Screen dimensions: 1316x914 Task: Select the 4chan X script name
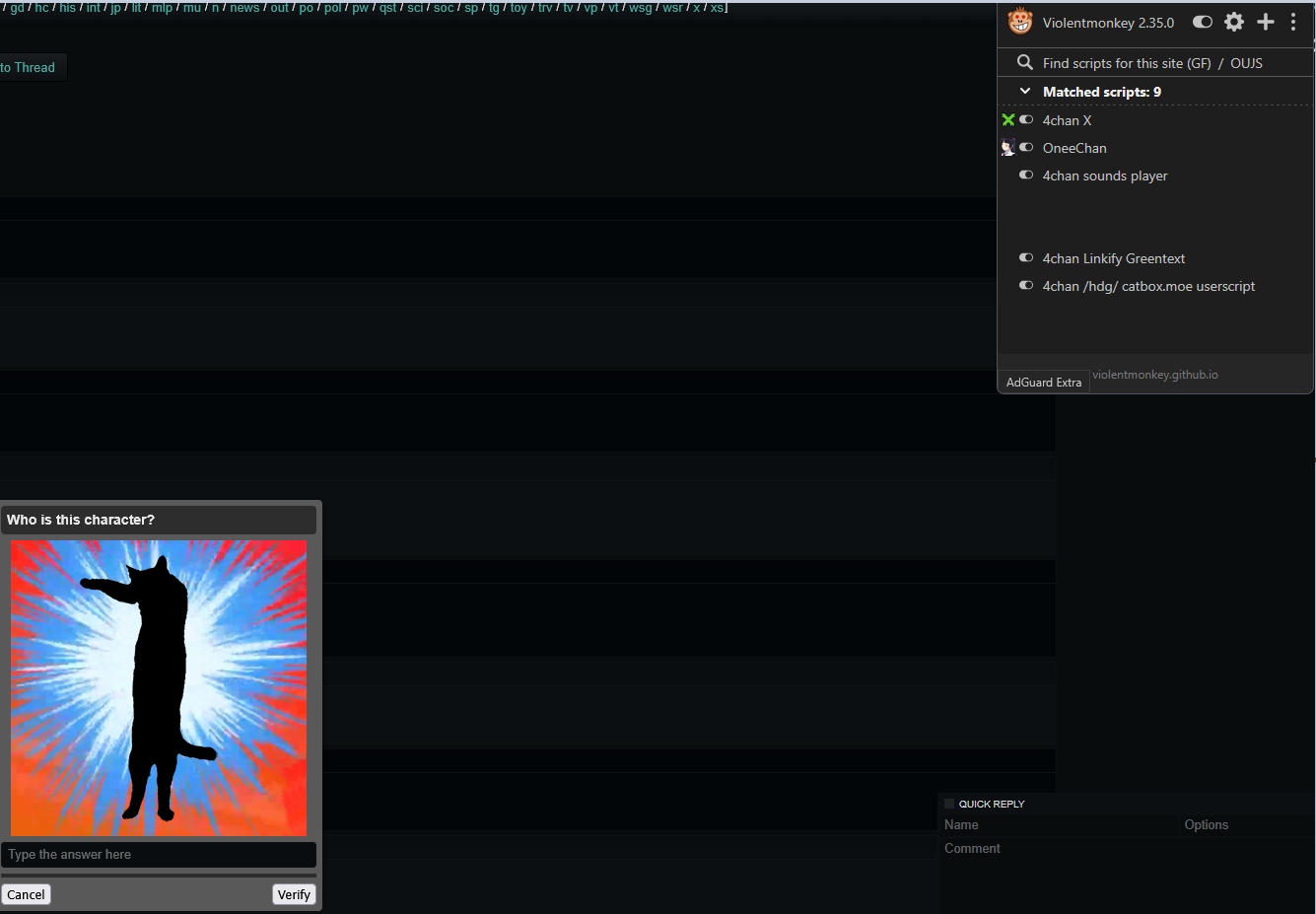[x=1067, y=120]
